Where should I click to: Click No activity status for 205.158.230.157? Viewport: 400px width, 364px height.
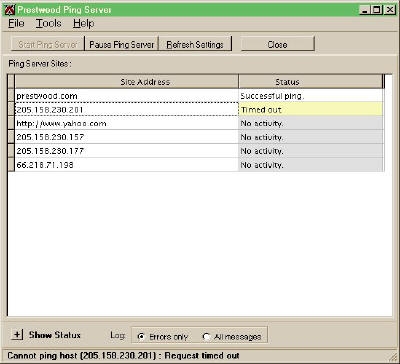(x=311, y=137)
